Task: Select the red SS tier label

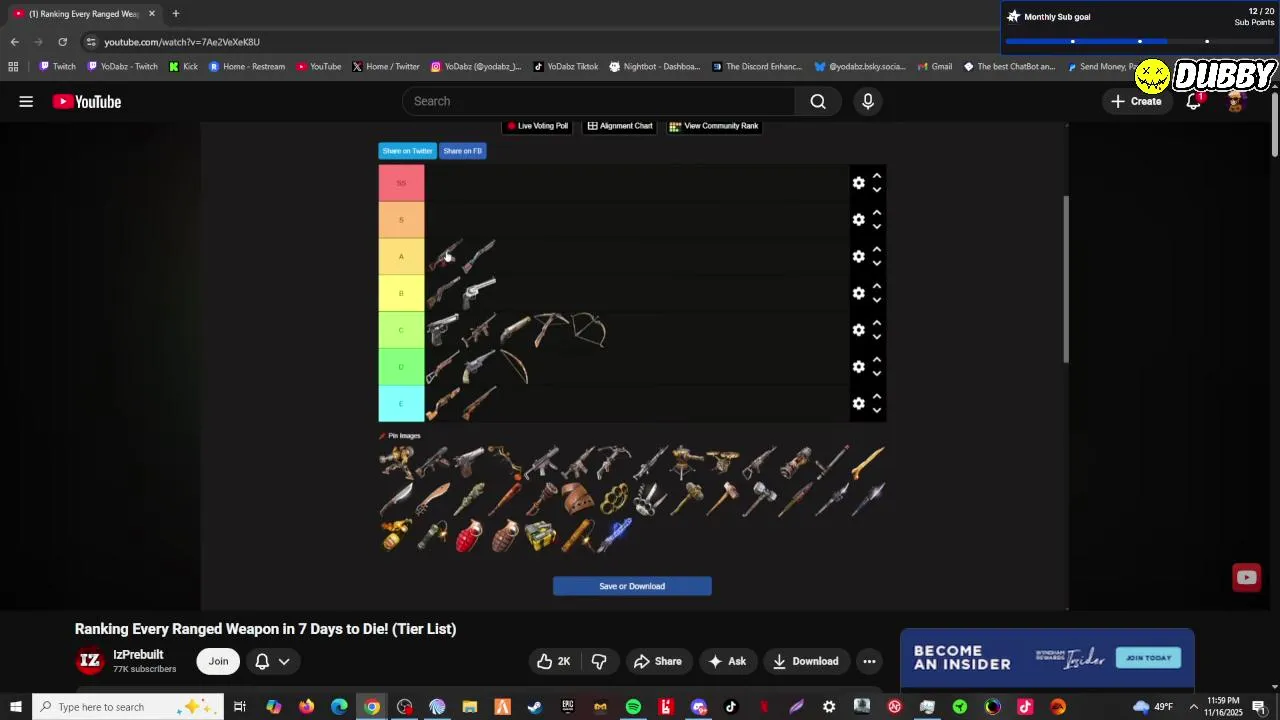Action: click(x=401, y=183)
